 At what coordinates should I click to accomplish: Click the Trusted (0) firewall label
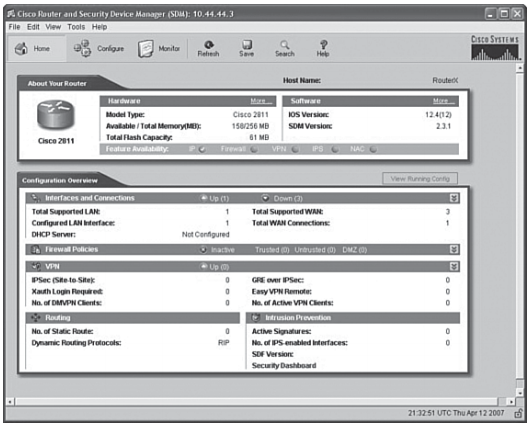[272, 250]
